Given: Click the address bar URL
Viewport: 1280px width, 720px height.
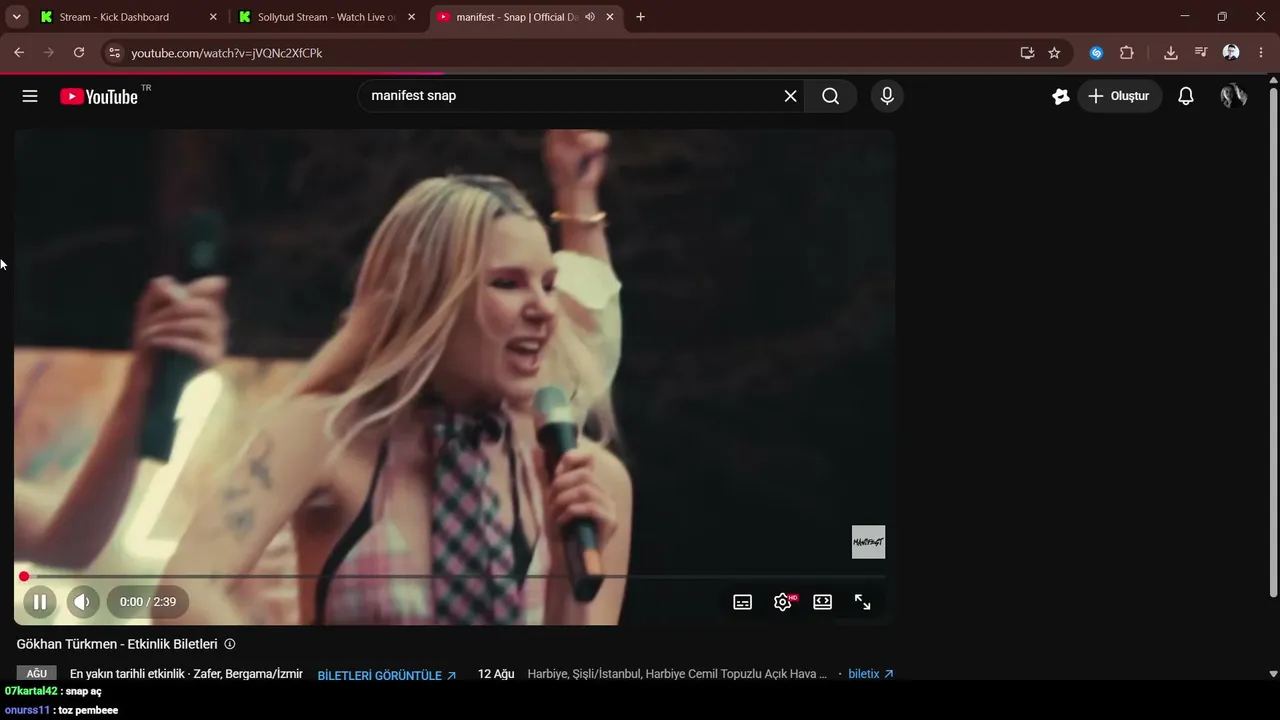Looking at the screenshot, I should click(x=227, y=53).
